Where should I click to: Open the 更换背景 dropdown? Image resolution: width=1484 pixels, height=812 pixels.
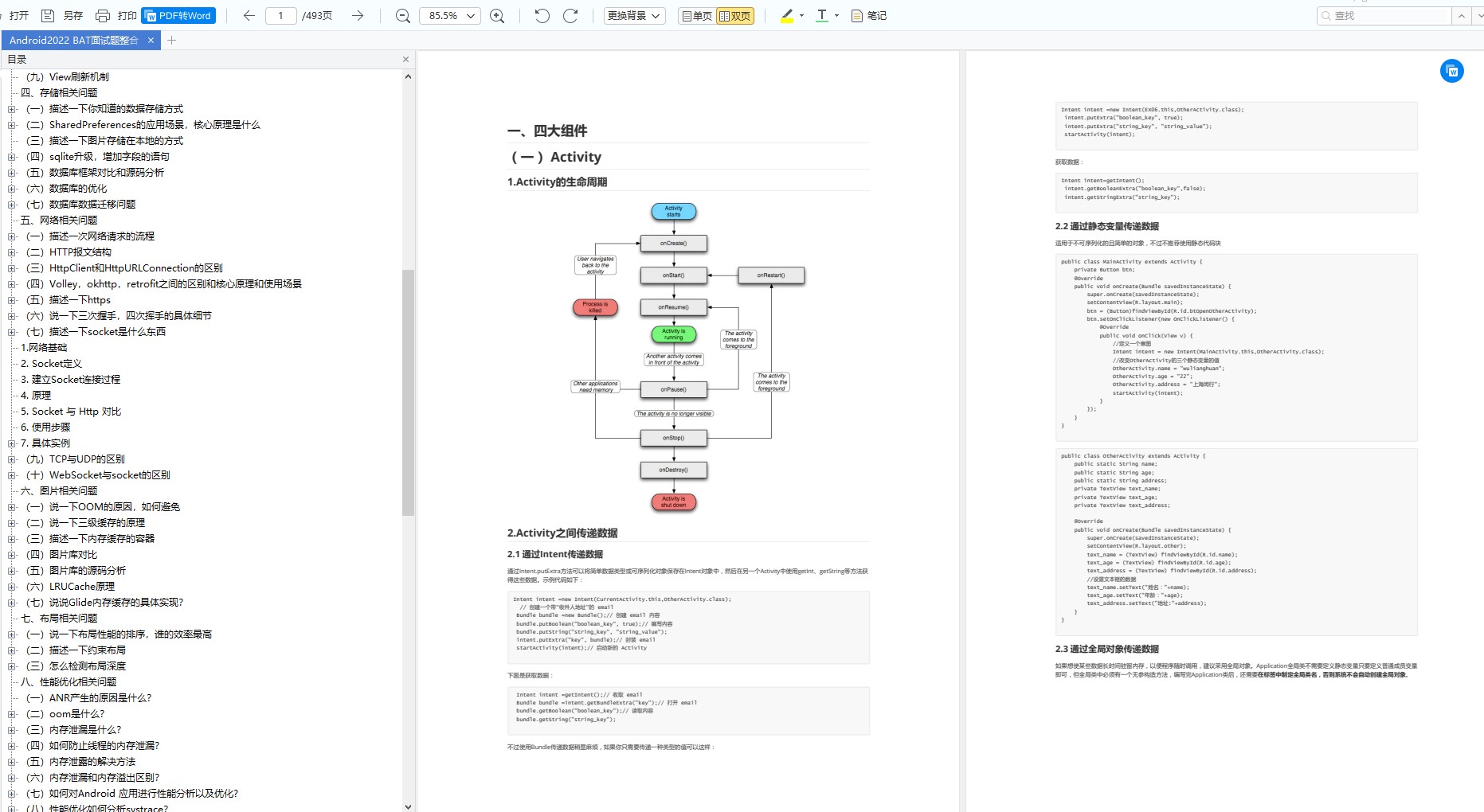click(x=634, y=16)
